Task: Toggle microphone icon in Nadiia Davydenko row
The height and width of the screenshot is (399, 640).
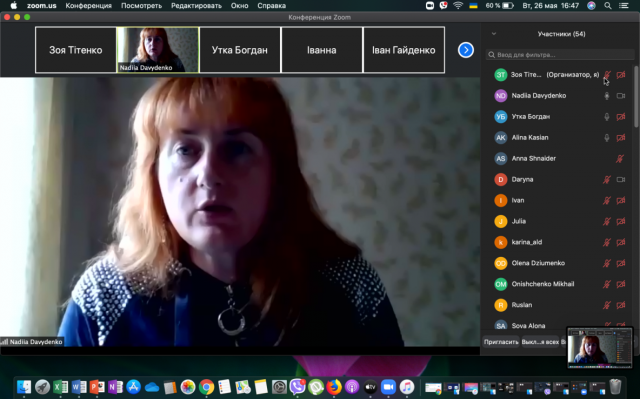Action: pos(607,96)
